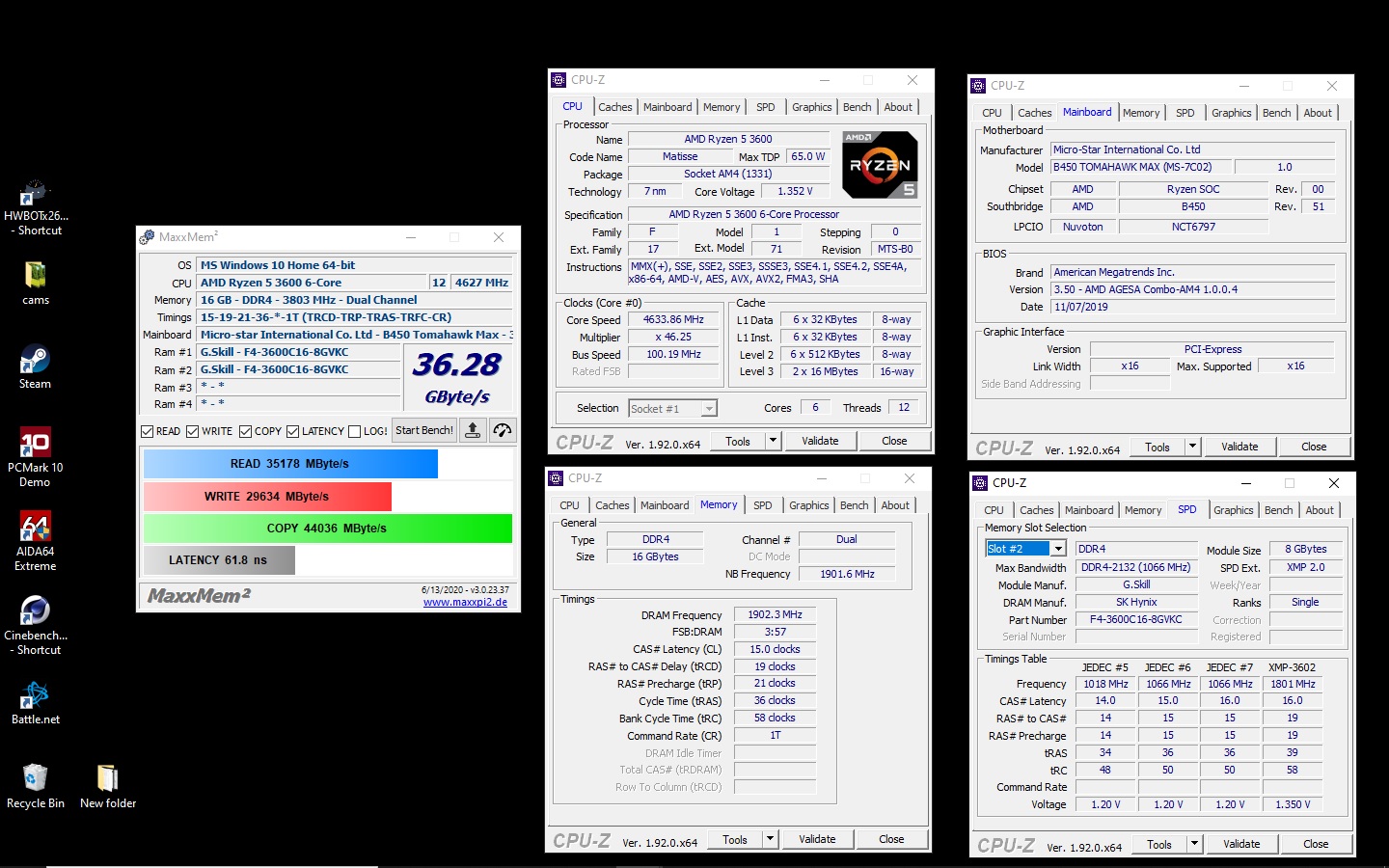
Task: Click the LATENCY 61.8 ns bar in MaxxMem
Action: (219, 560)
